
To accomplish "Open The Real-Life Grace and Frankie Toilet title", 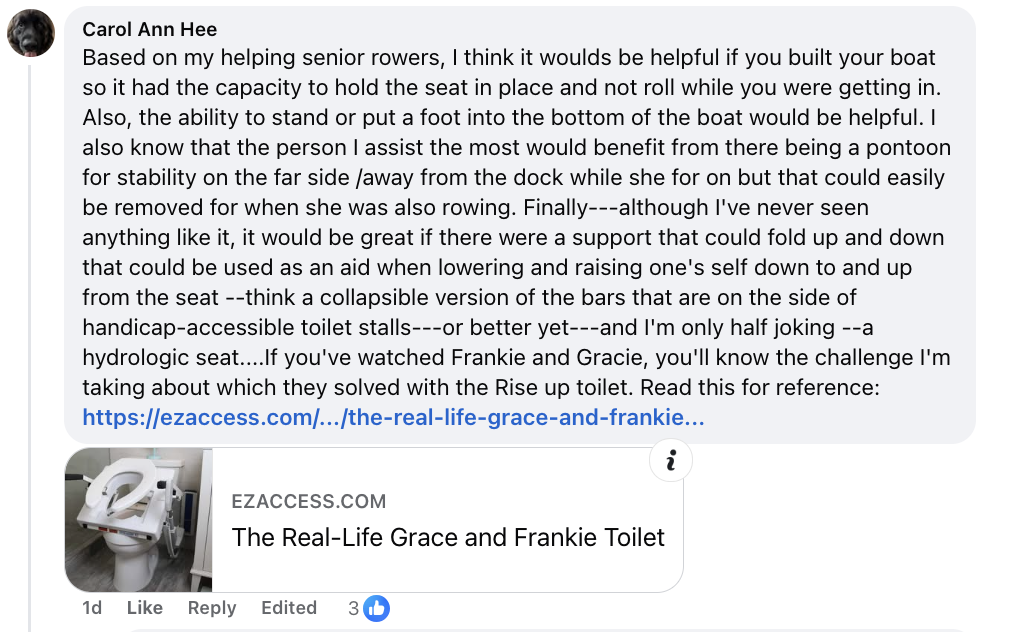I will (x=448, y=538).
